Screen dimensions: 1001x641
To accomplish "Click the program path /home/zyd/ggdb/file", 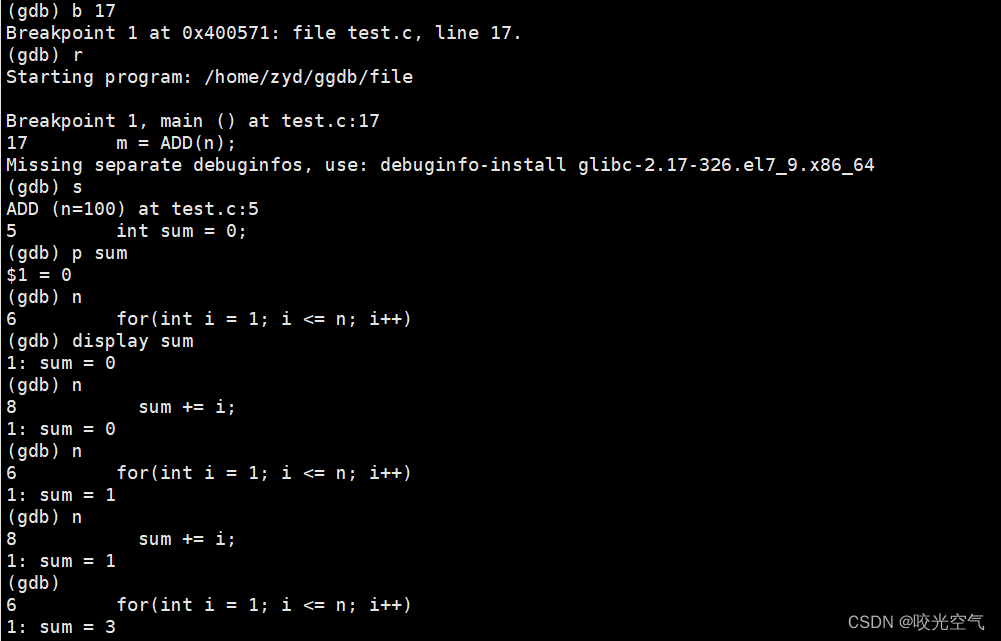I will [x=308, y=77].
